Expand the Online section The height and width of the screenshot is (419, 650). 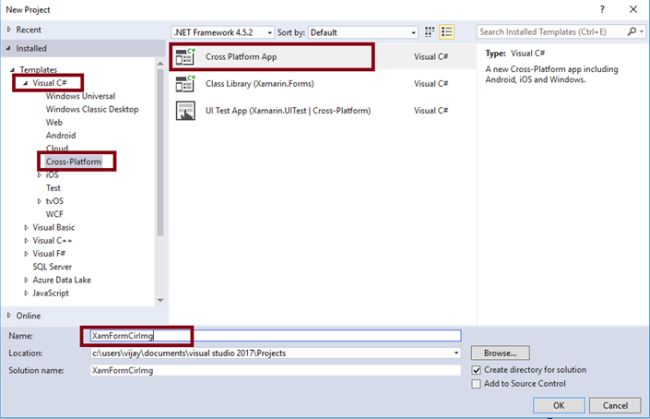coord(9,315)
